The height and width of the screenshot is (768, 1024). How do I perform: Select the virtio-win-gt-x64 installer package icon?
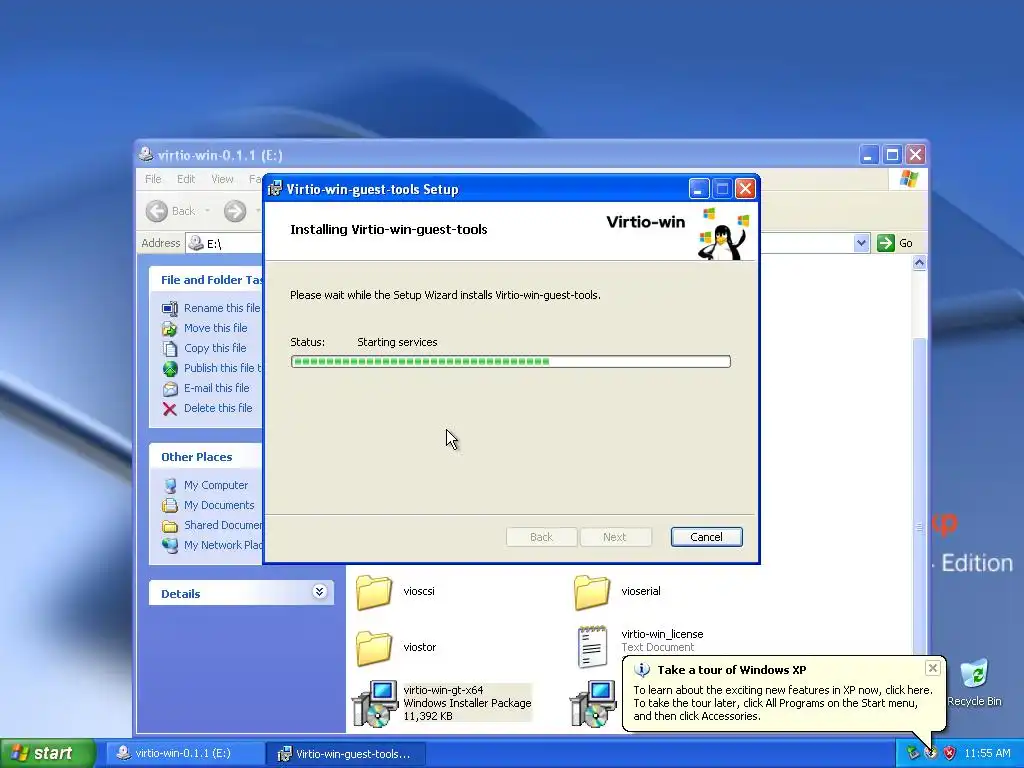375,703
